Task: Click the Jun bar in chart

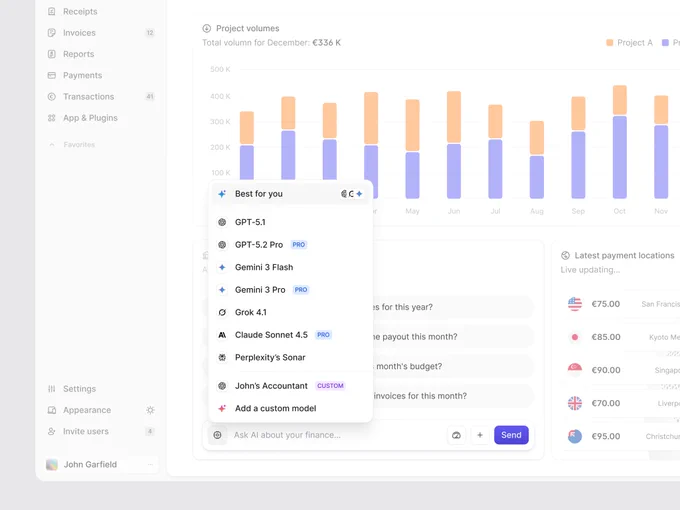Action: click(454, 145)
